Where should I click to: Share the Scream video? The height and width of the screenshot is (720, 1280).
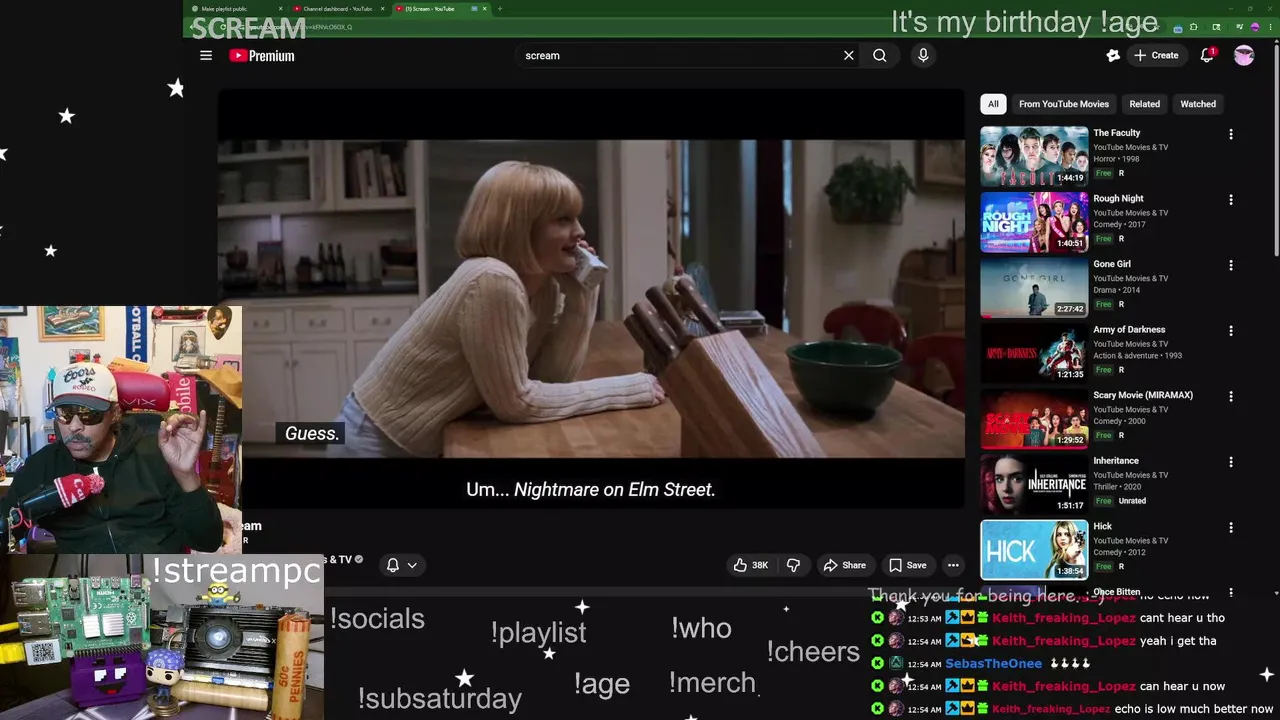[x=845, y=565]
